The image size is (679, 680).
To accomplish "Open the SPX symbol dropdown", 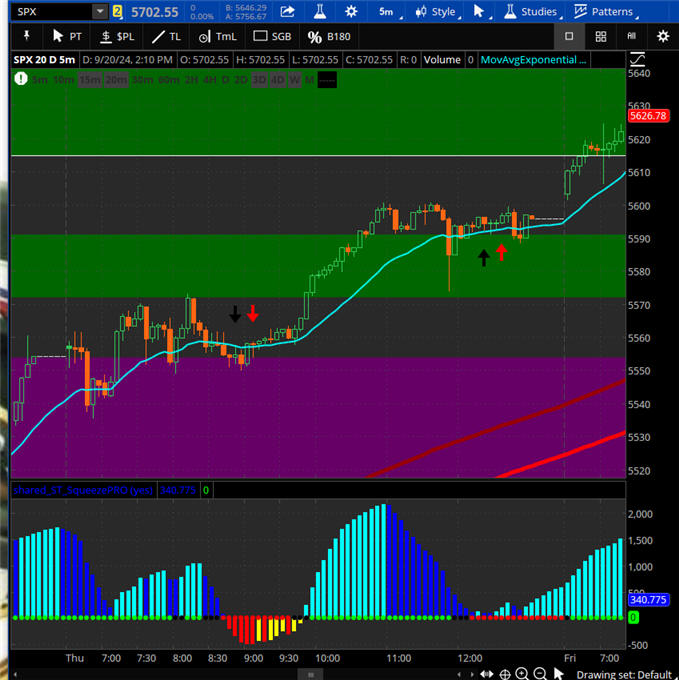I will tap(99, 12).
